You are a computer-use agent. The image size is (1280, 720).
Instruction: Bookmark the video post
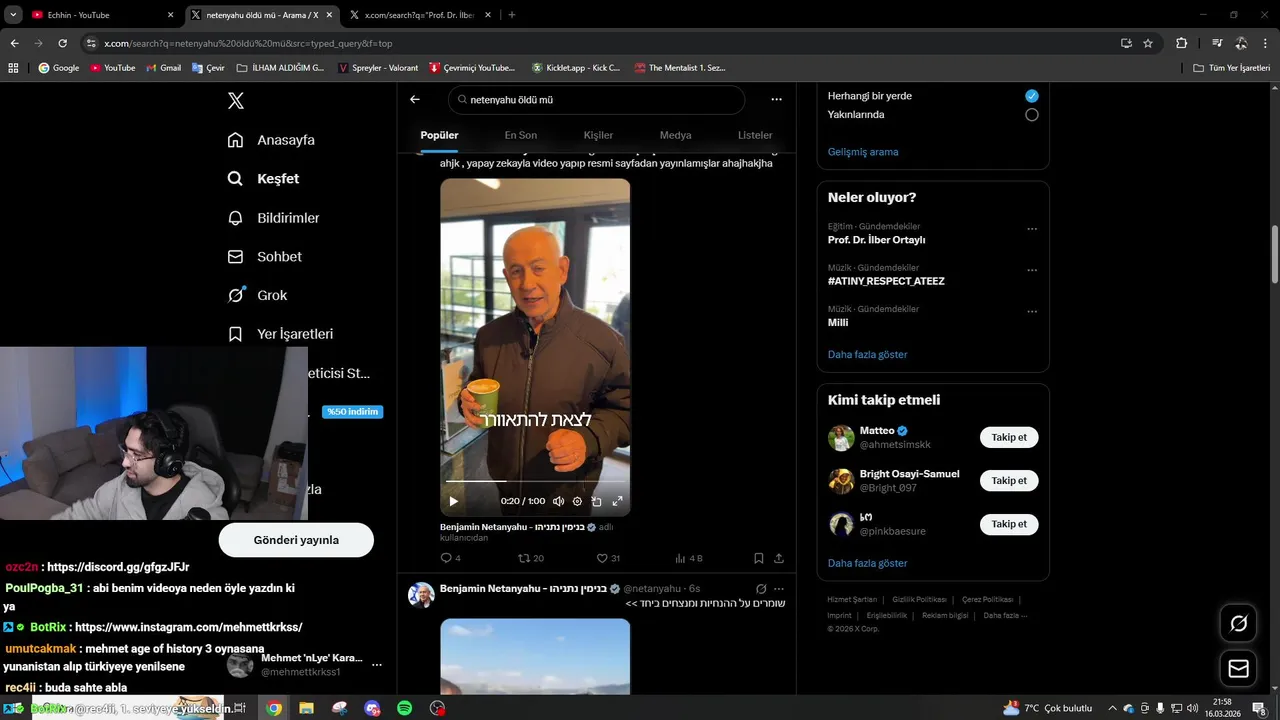(x=759, y=558)
